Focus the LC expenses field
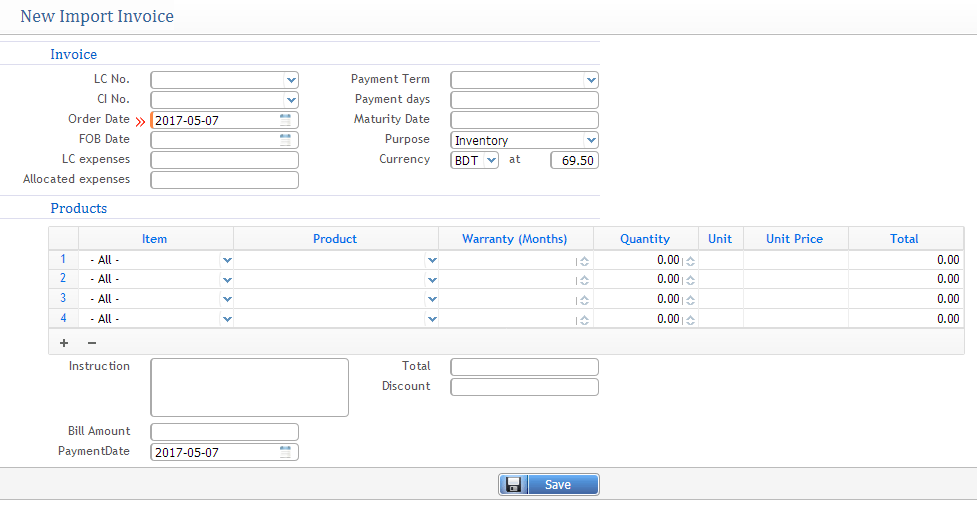This screenshot has width=977, height=518. tap(224, 160)
